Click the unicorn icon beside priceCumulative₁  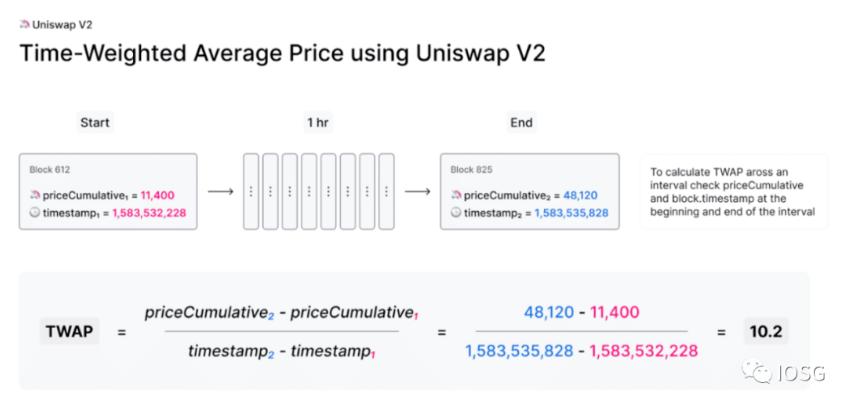pos(37,196)
